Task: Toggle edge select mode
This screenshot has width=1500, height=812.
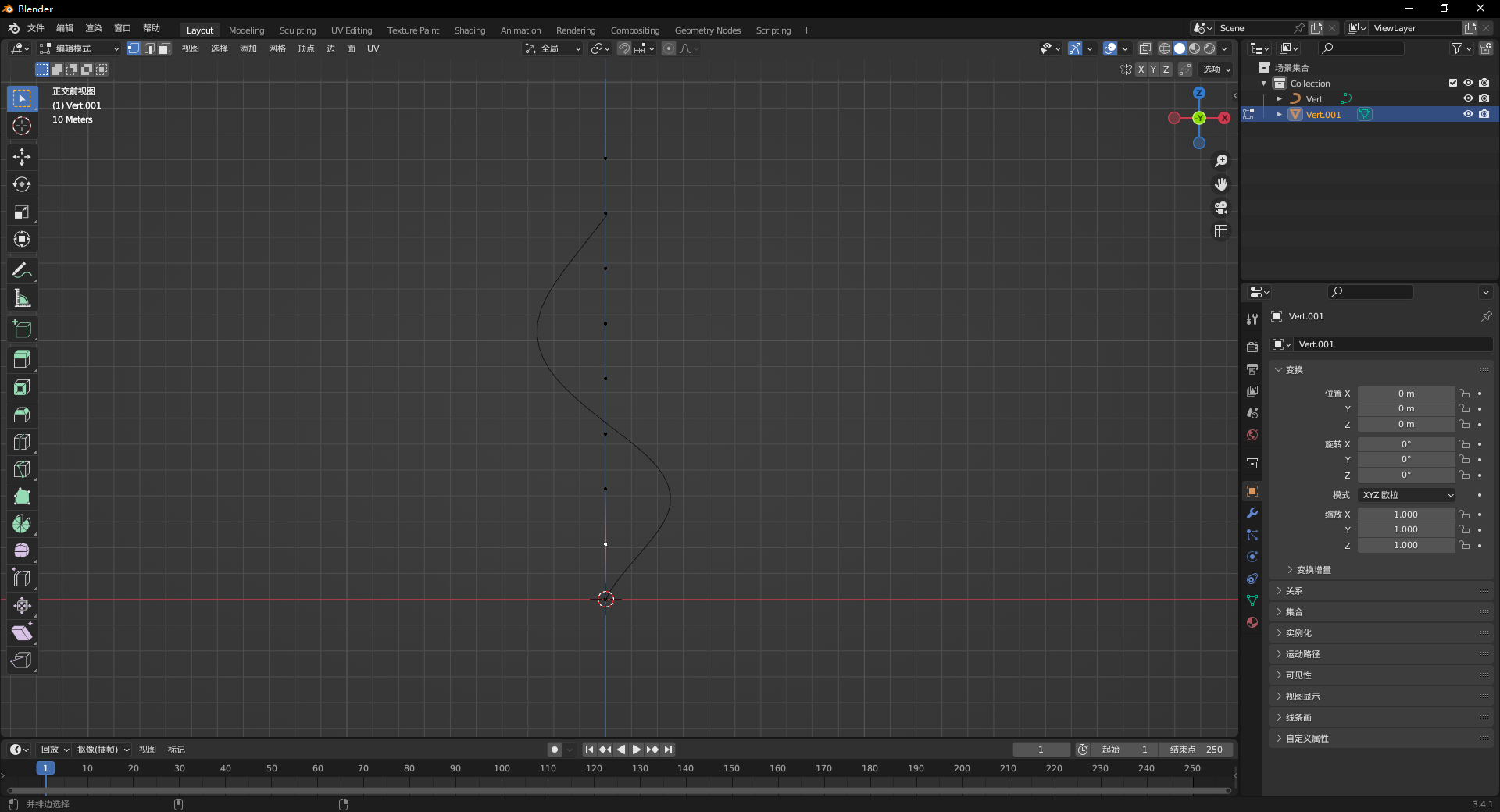Action: pos(149,48)
